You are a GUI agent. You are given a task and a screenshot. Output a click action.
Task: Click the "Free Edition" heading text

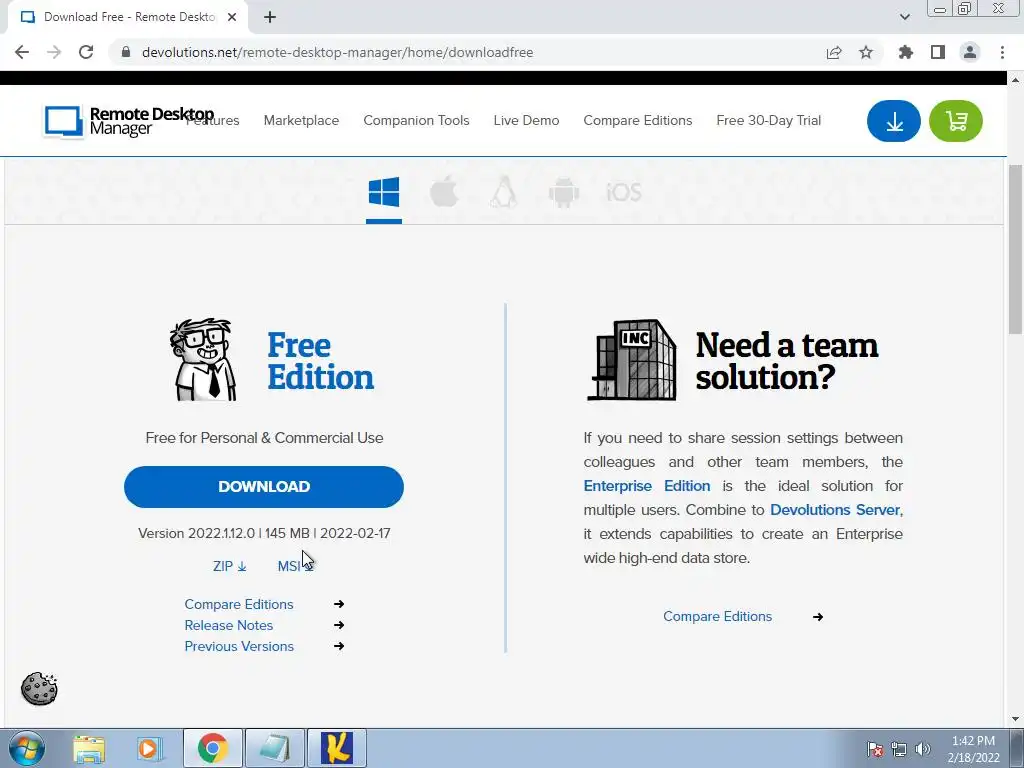tap(320, 361)
